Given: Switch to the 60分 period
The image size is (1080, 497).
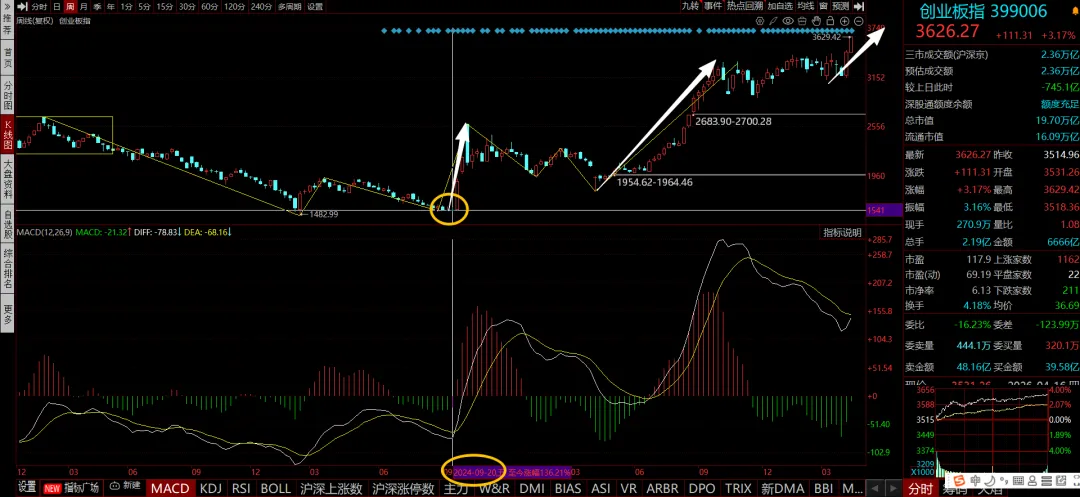Looking at the screenshot, I should [209, 7].
